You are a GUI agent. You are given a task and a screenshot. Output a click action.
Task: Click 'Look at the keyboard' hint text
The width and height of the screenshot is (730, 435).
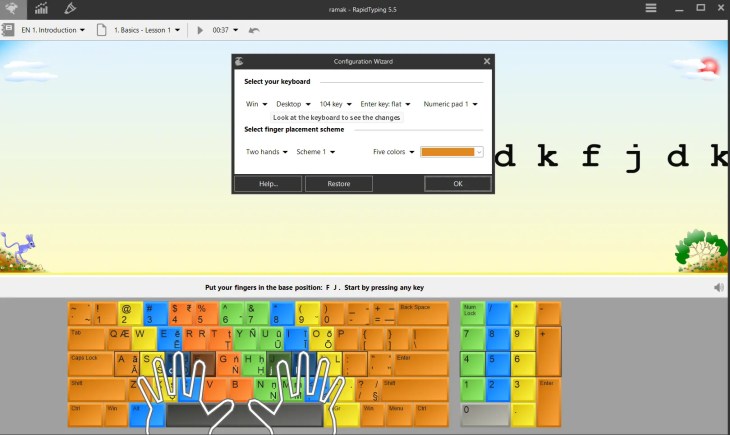click(x=337, y=117)
